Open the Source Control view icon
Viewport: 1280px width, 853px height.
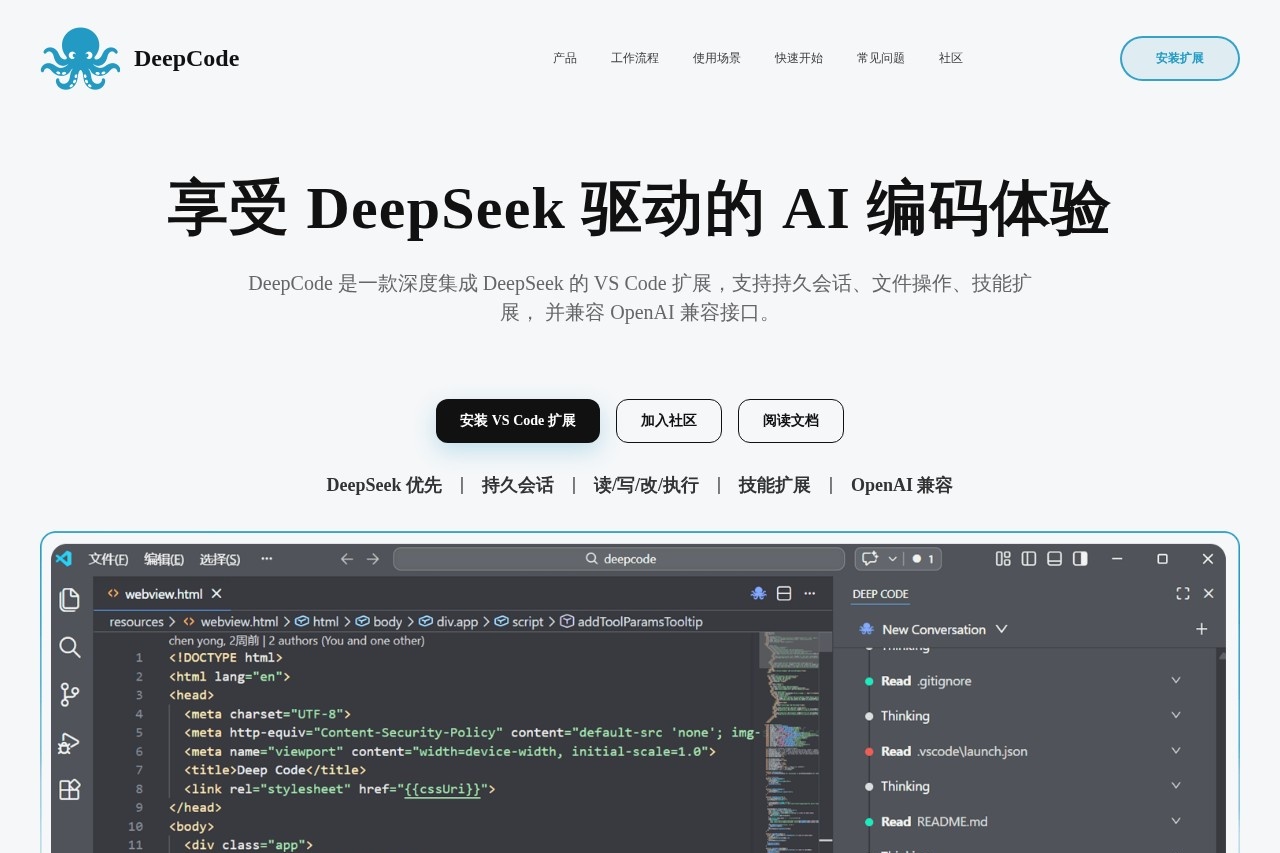click(69, 694)
